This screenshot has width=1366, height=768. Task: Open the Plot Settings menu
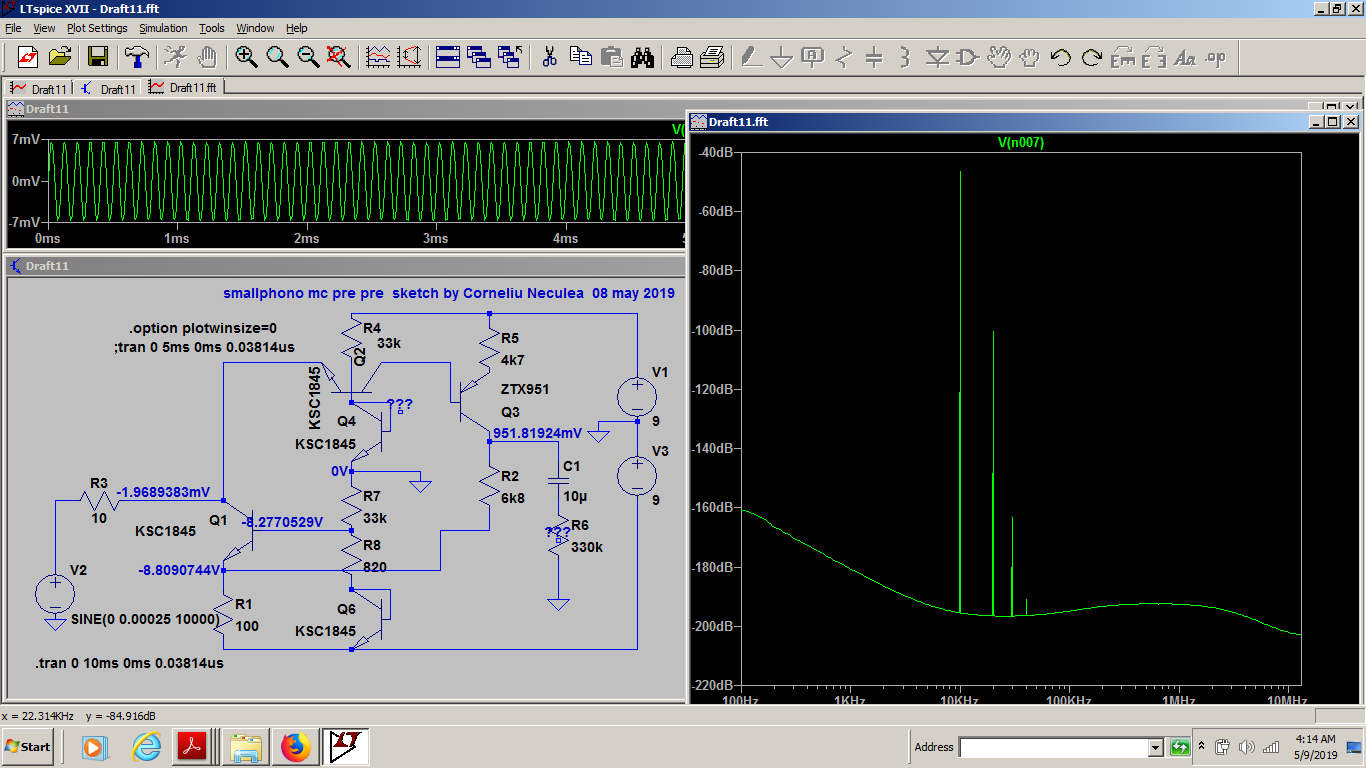click(x=97, y=28)
